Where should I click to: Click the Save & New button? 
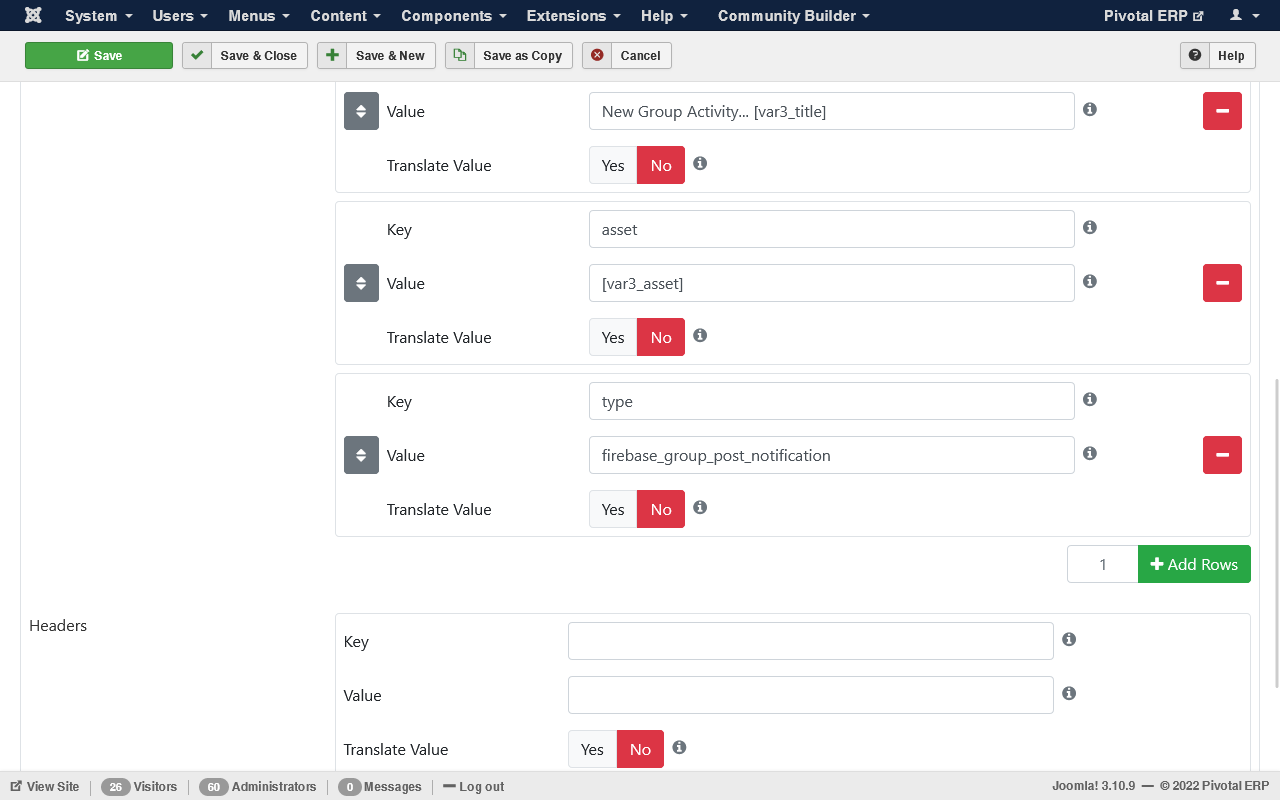coord(376,56)
